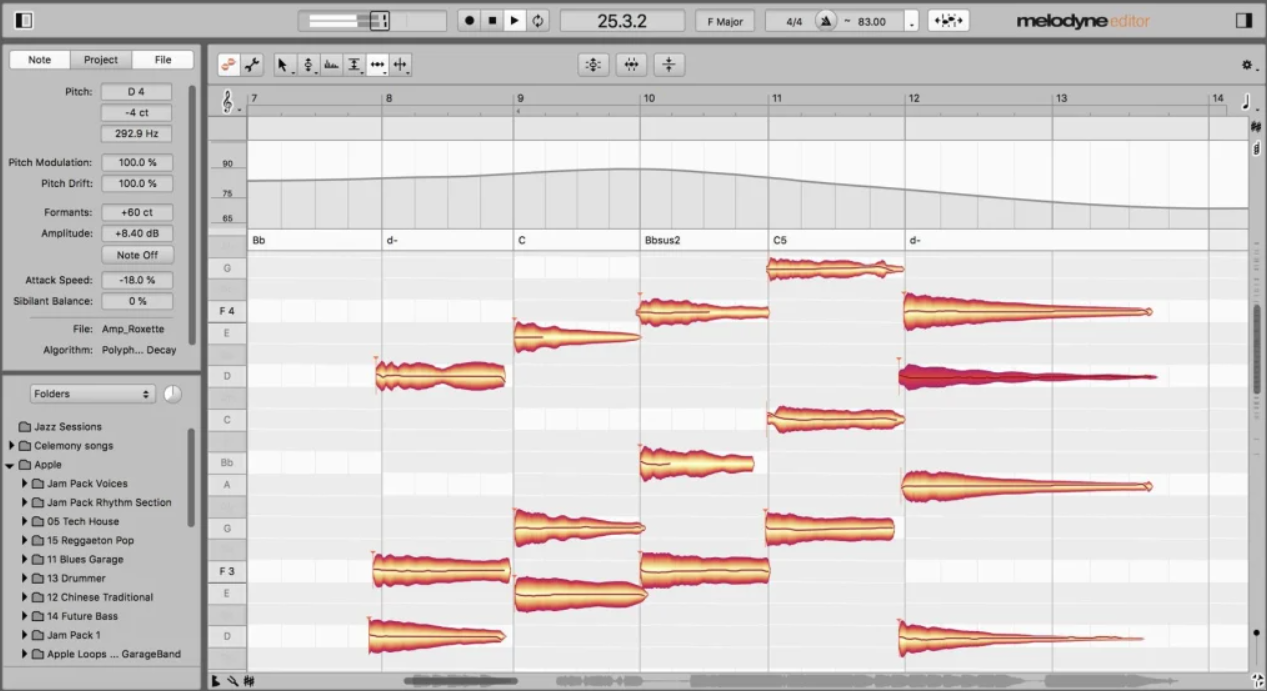1267x691 pixels.
Task: Select the amplitude tool
Action: [x=354, y=65]
